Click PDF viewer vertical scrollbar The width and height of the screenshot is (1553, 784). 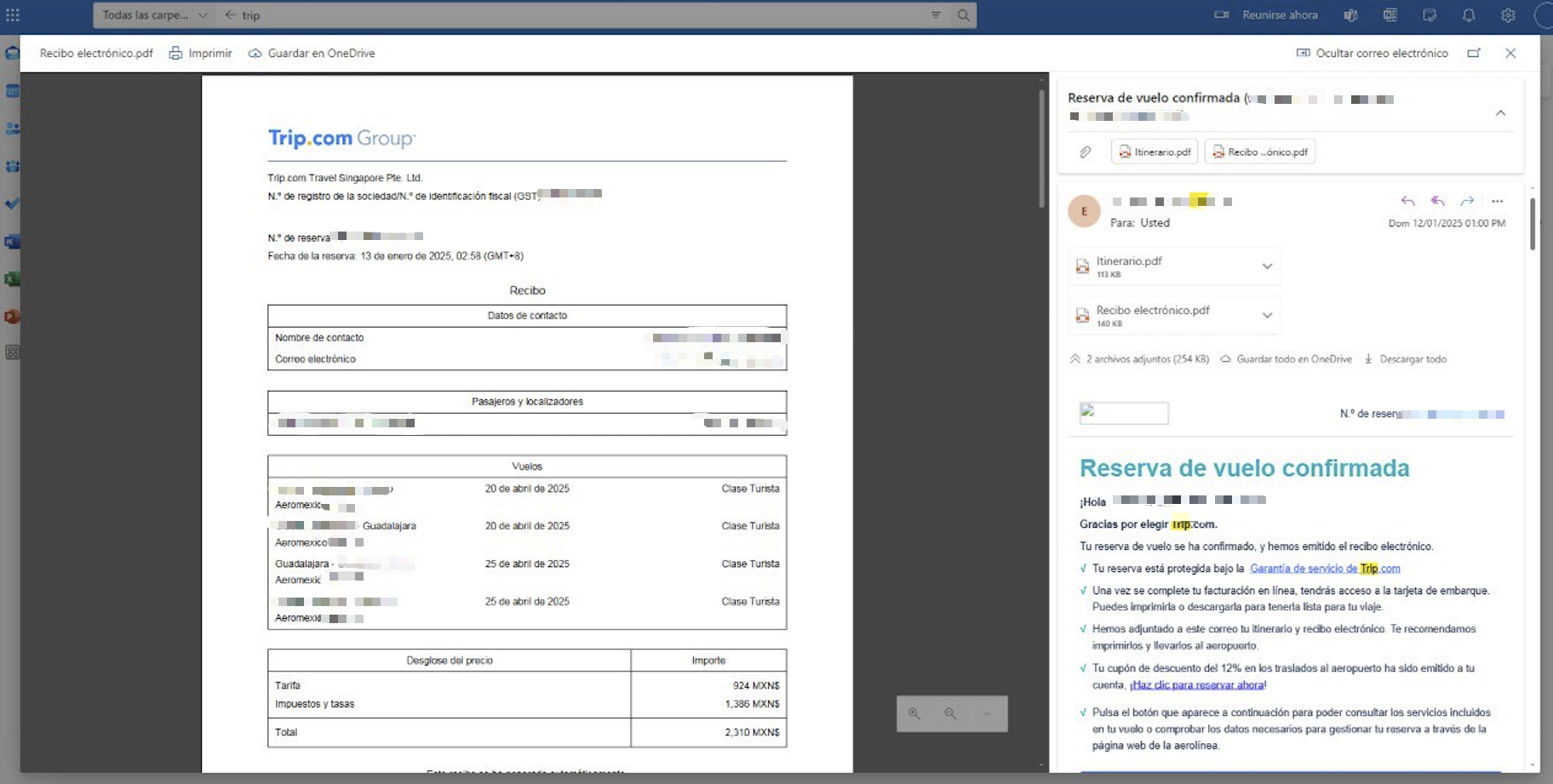coord(1041,149)
